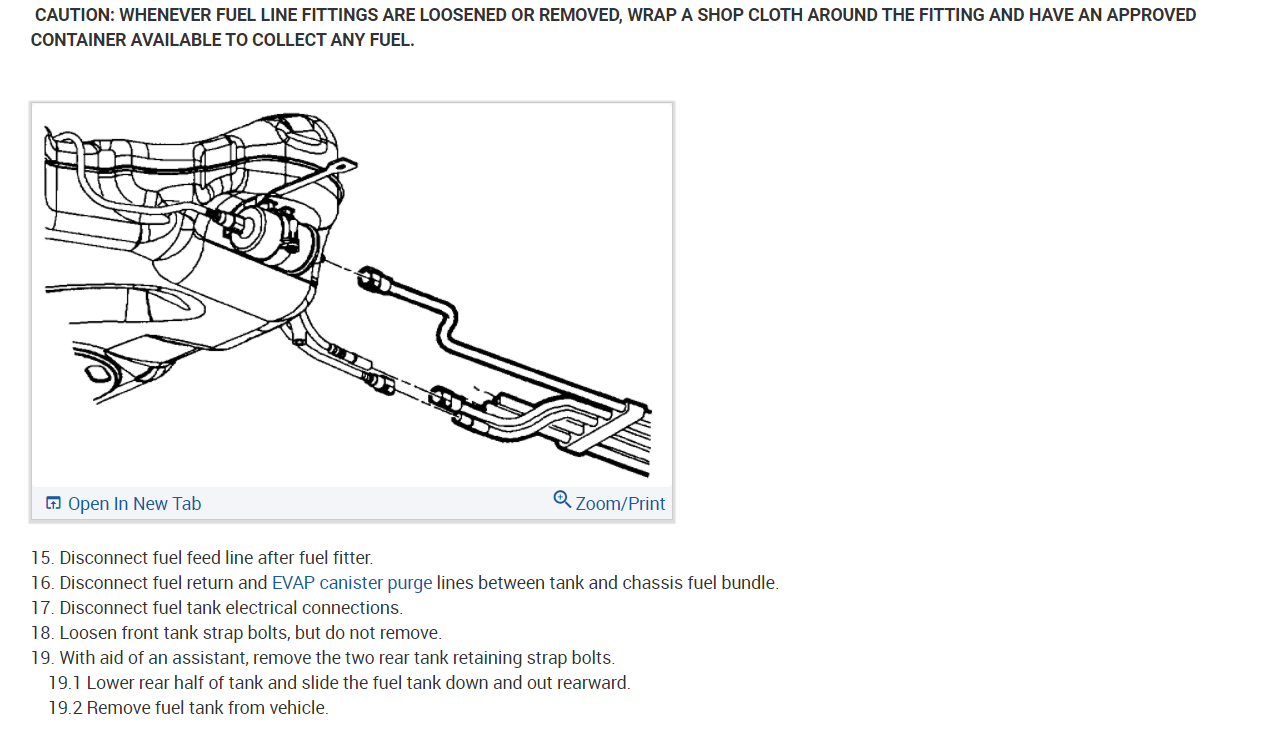Follow the EVAP canister purge link
The width and height of the screenshot is (1266, 738).
pos(352,583)
